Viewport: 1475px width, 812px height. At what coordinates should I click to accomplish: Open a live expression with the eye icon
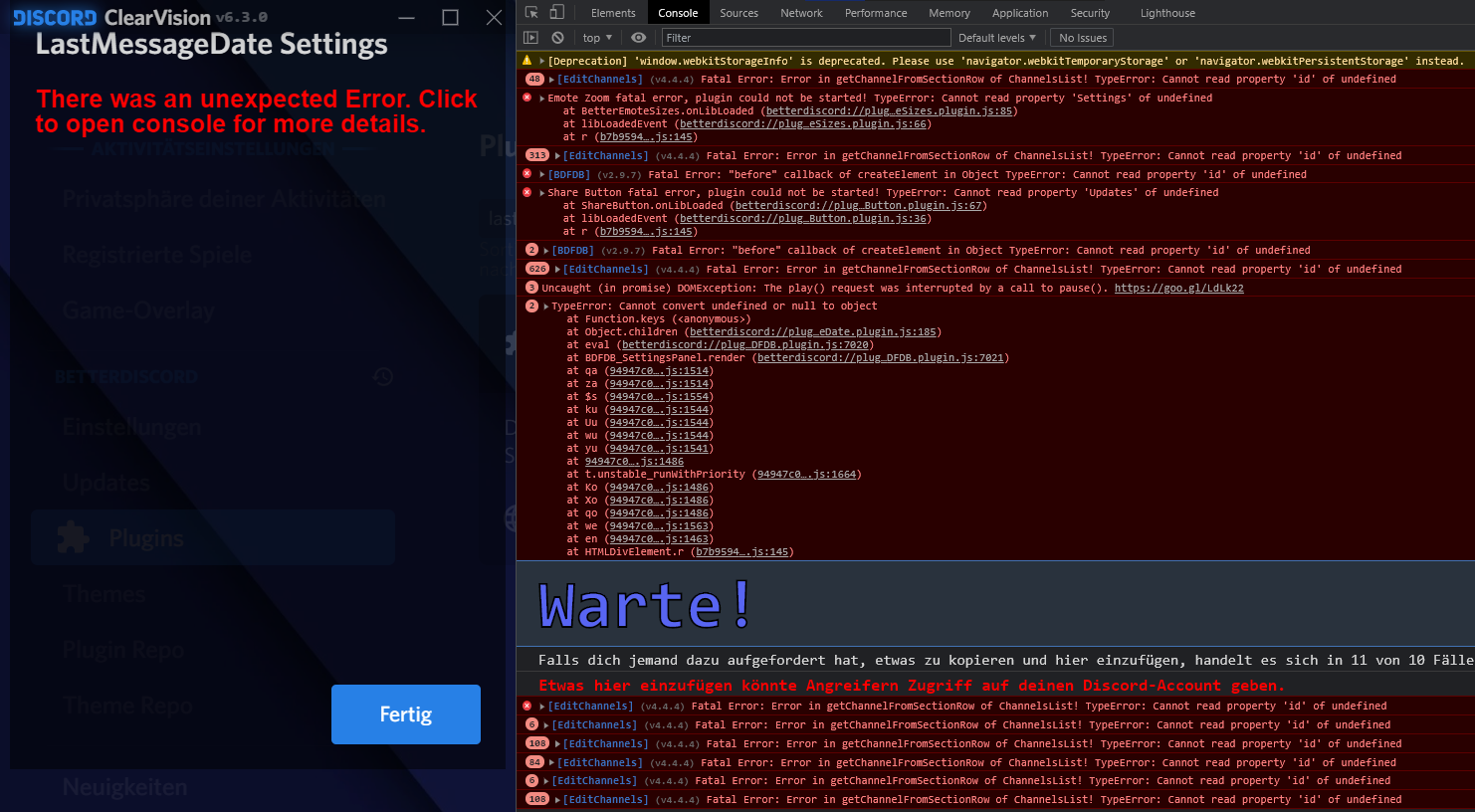tap(638, 37)
